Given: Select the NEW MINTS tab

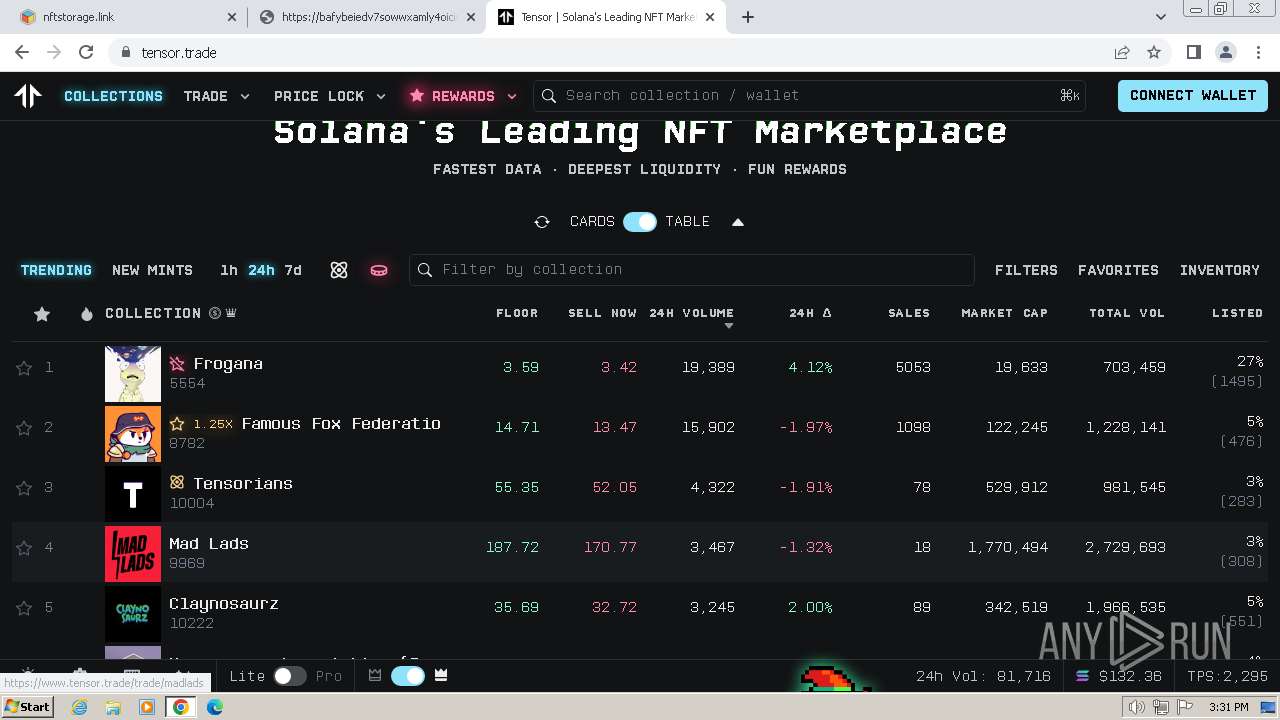Looking at the screenshot, I should point(152,270).
